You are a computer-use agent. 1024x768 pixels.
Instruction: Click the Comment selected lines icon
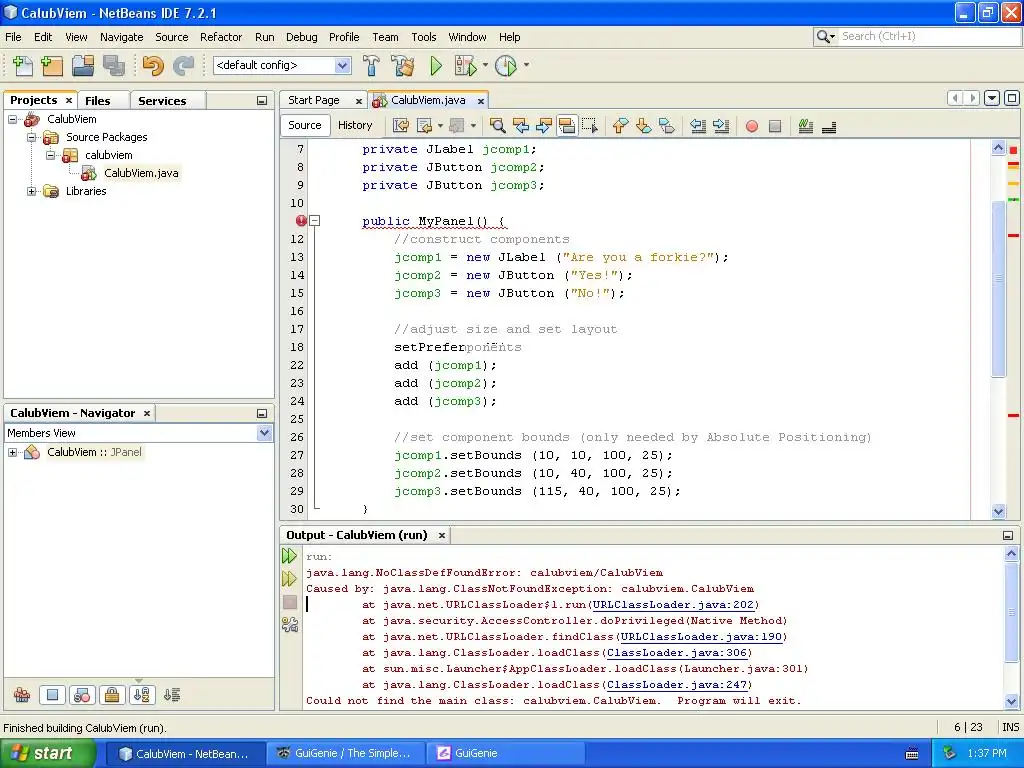tap(805, 126)
